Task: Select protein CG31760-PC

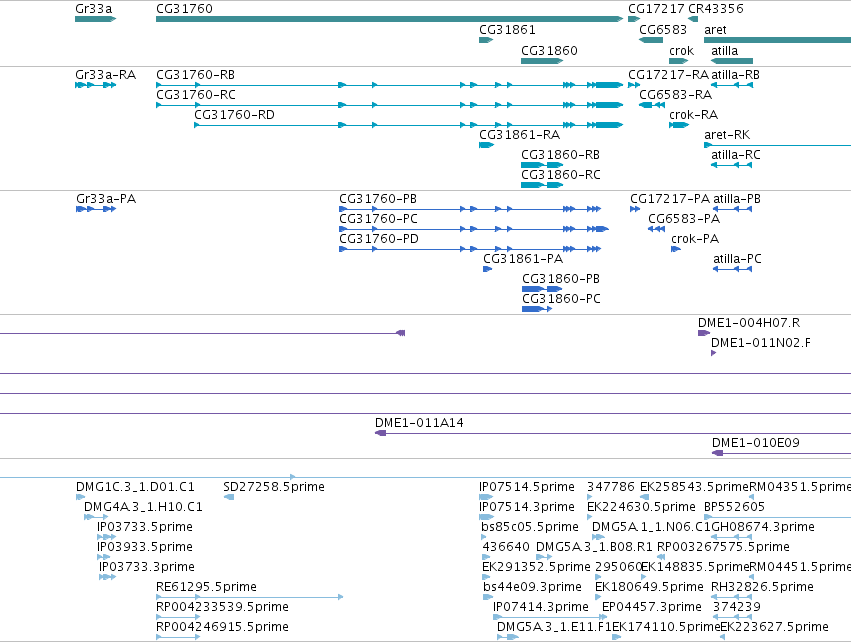Action: [x=378, y=219]
